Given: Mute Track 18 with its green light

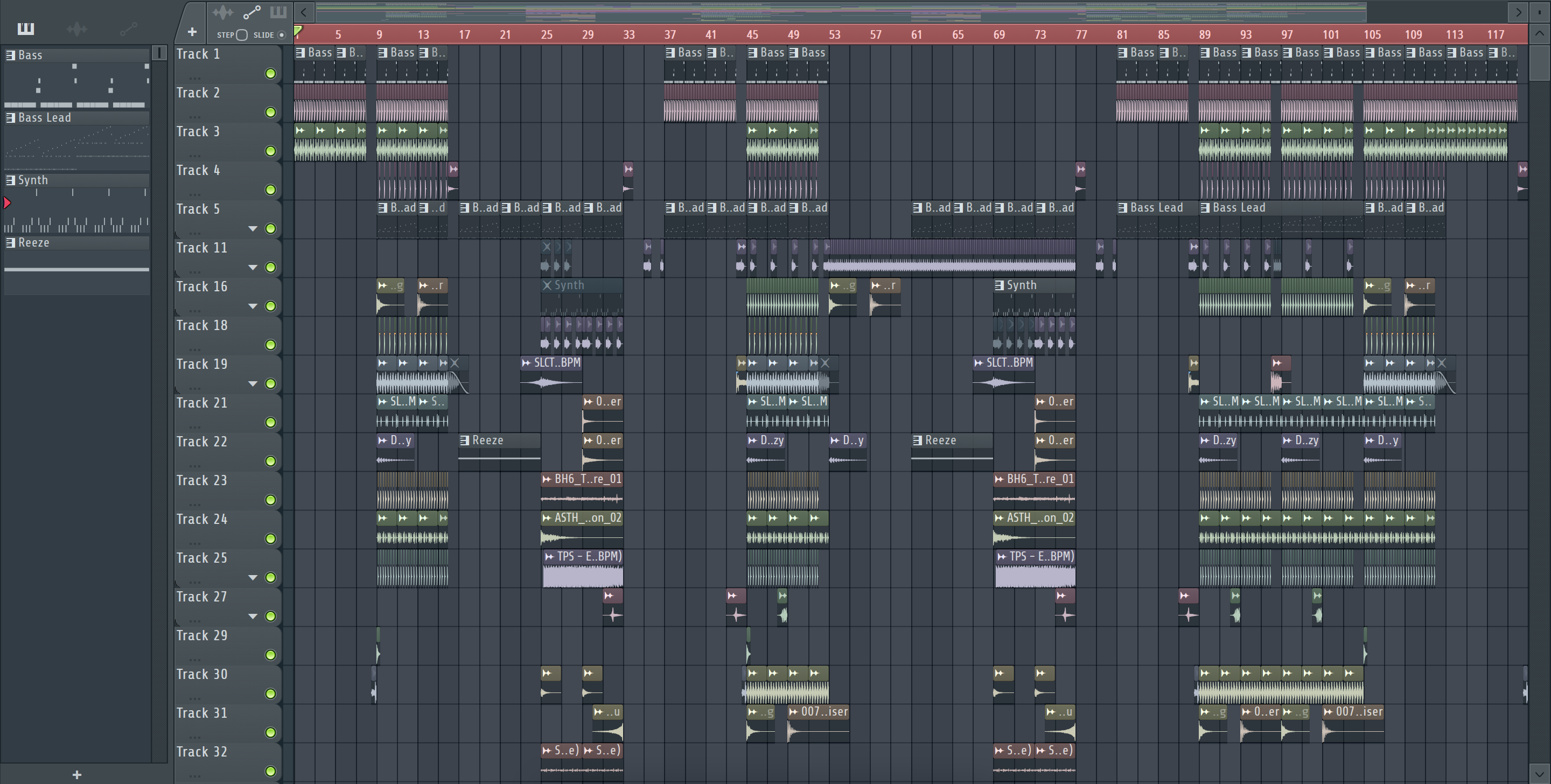Looking at the screenshot, I should click(271, 345).
